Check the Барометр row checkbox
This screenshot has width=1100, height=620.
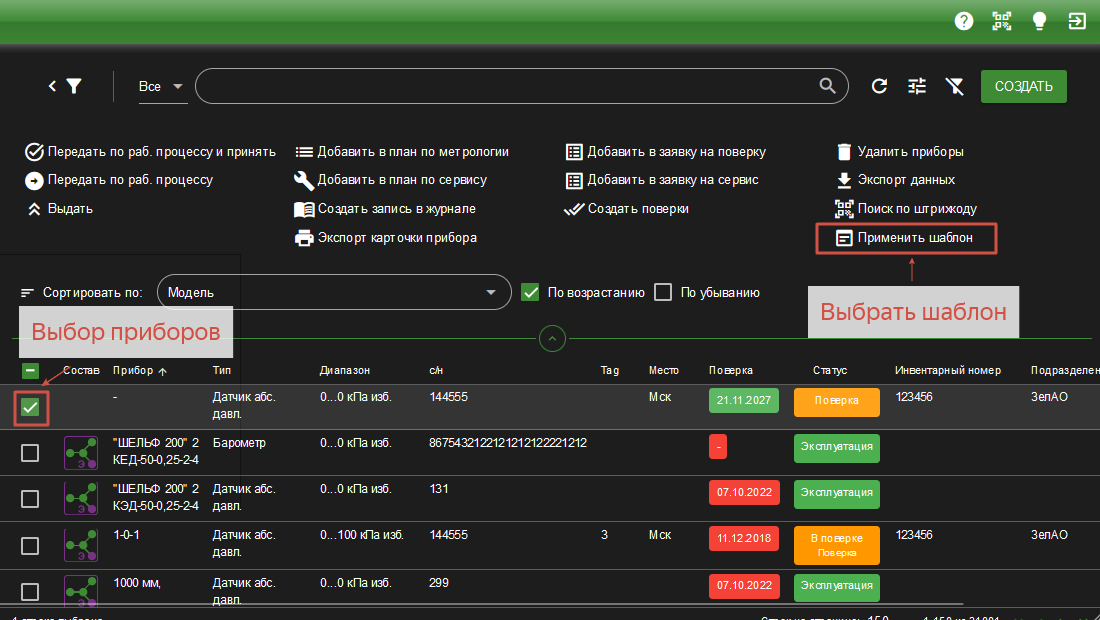(30, 453)
